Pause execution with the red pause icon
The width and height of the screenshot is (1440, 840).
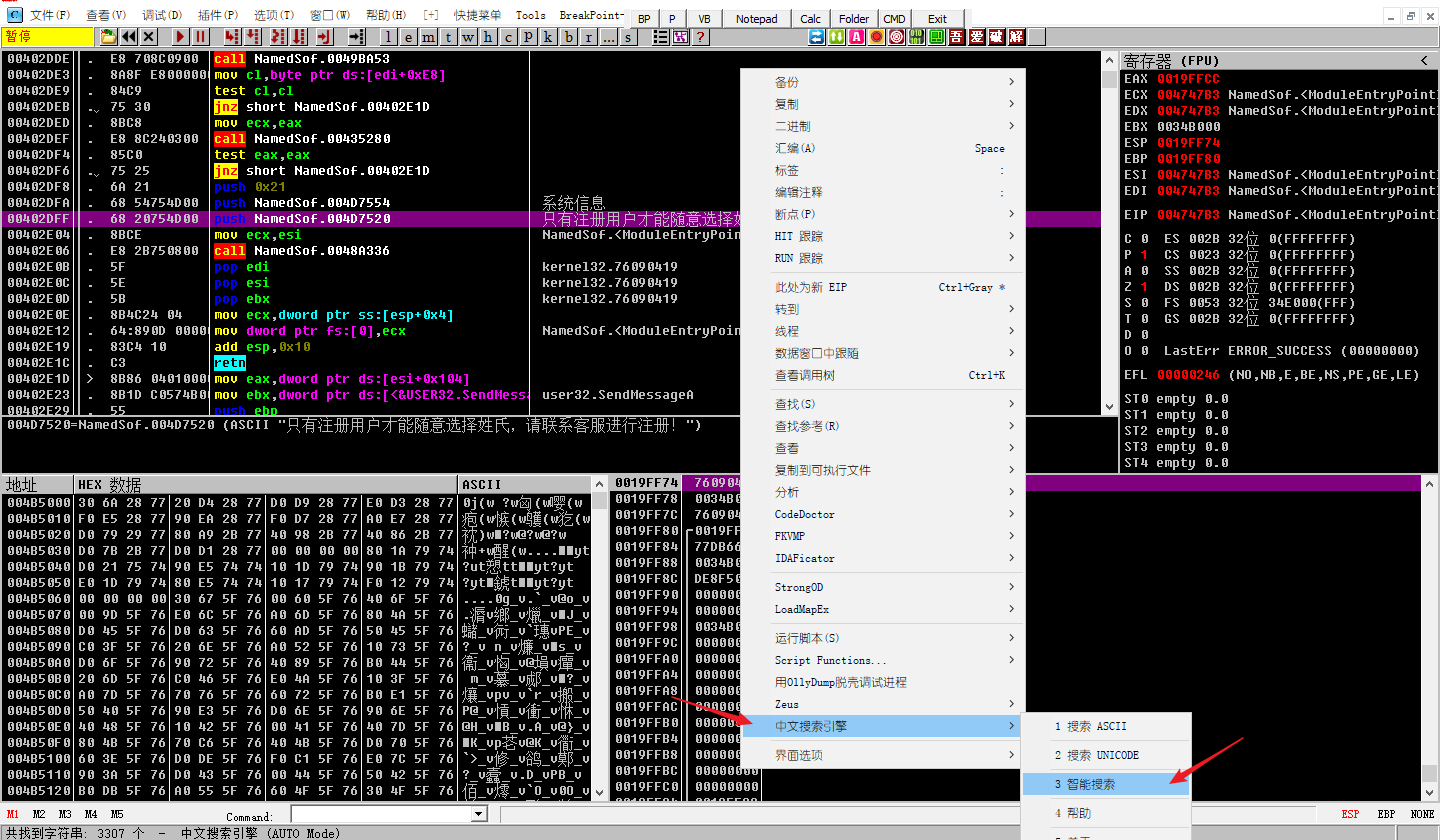click(x=201, y=37)
